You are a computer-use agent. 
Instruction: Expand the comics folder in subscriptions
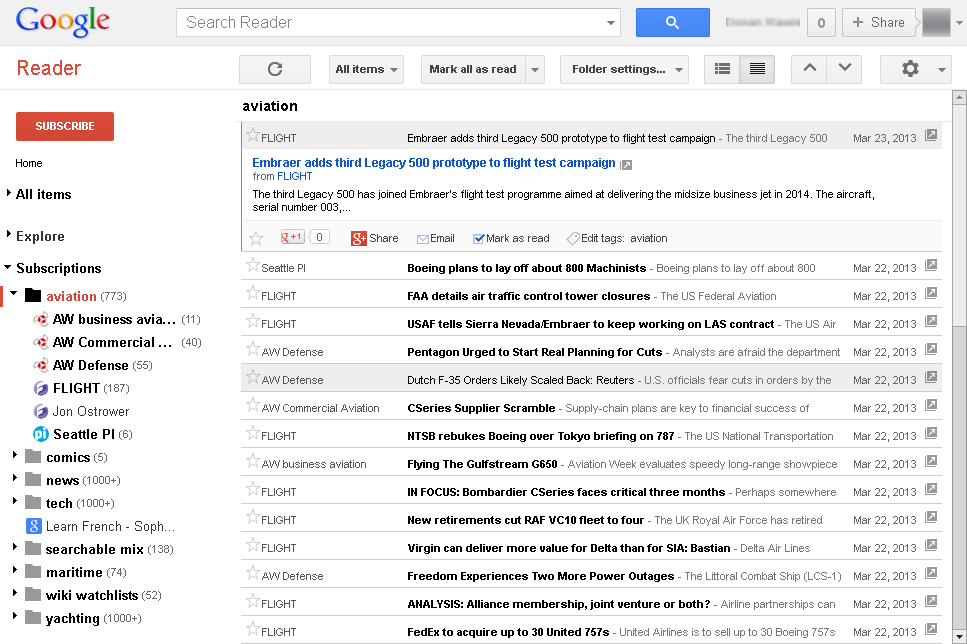pyautogui.click(x=15, y=457)
